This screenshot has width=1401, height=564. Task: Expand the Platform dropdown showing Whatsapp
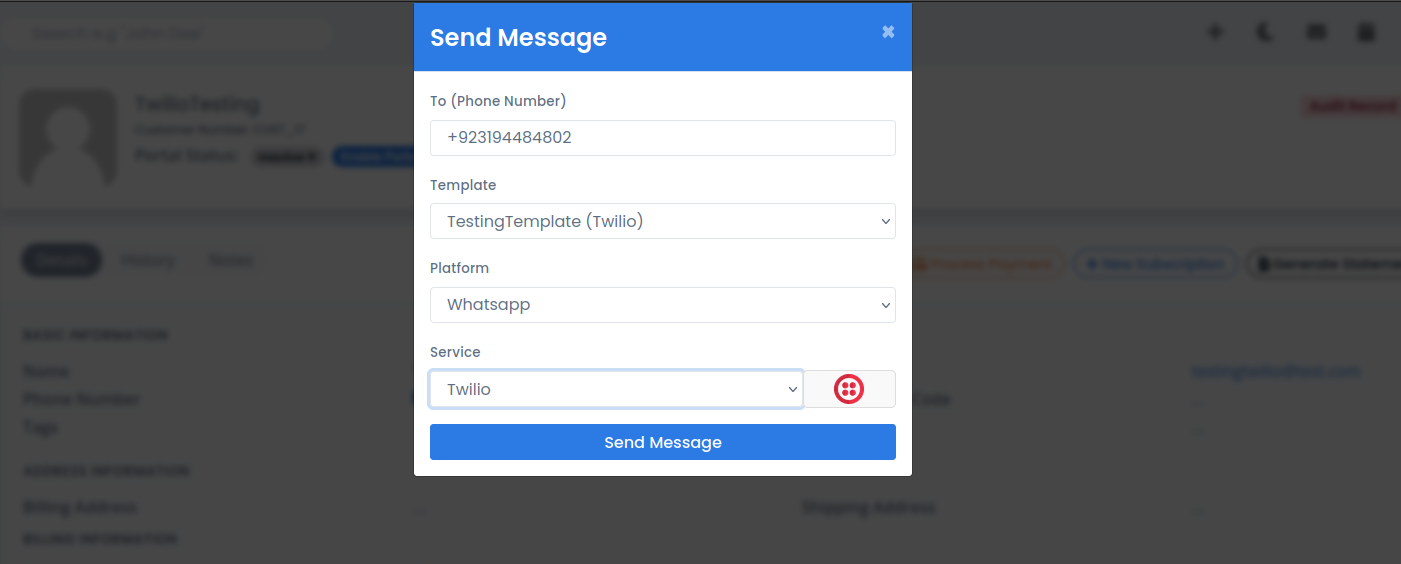click(663, 305)
